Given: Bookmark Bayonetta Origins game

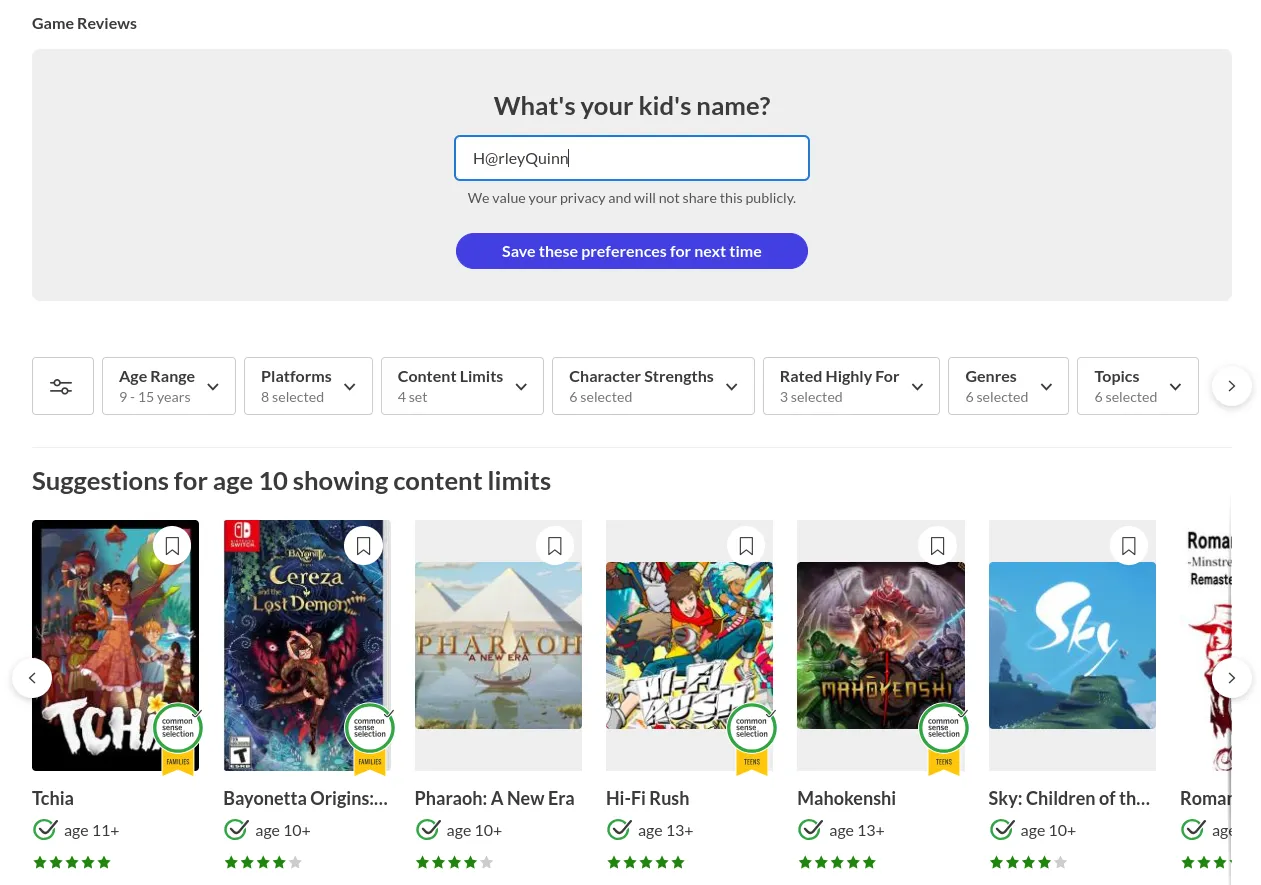Looking at the screenshot, I should tap(363, 546).
